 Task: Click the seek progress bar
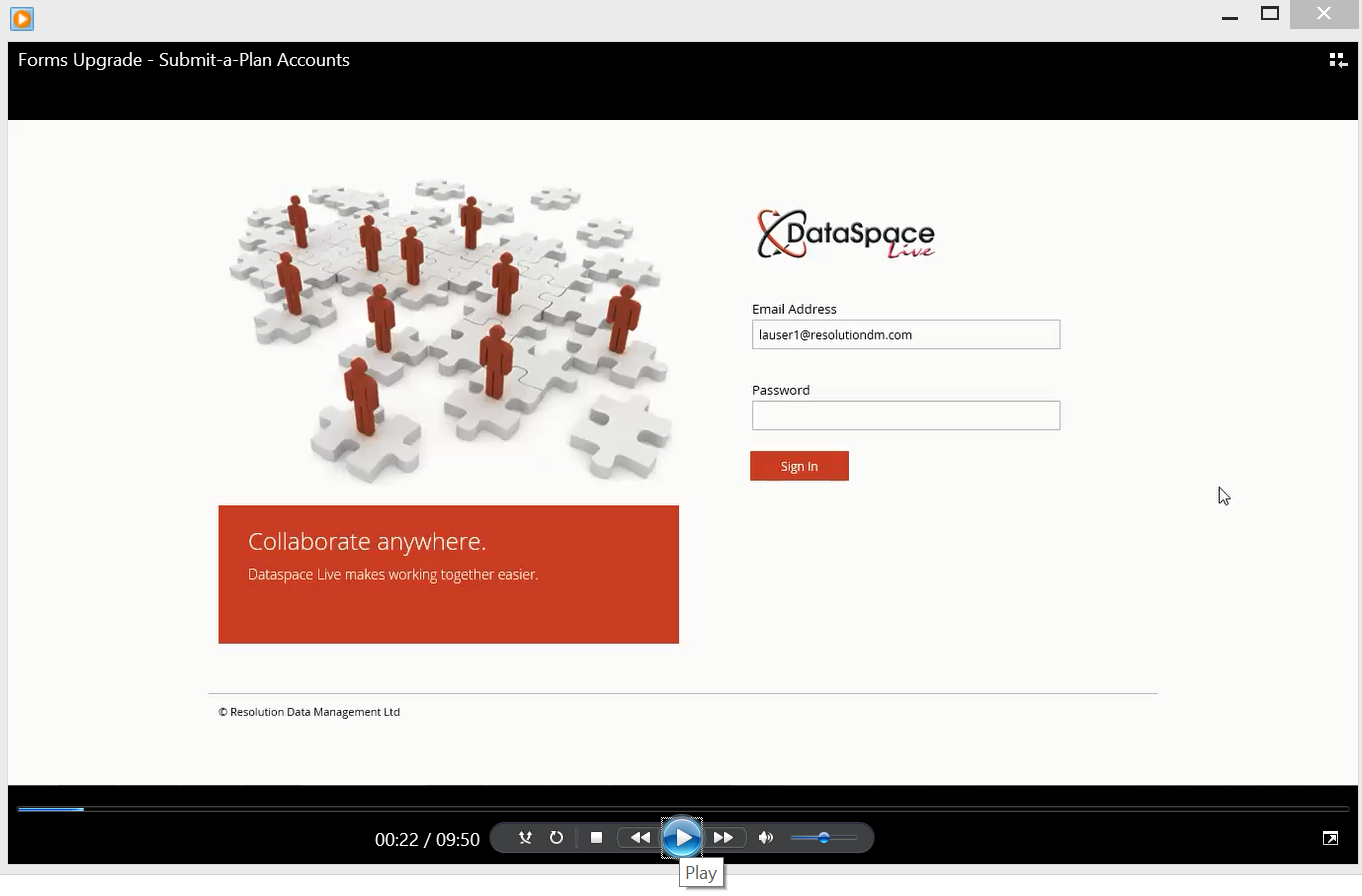[682, 809]
